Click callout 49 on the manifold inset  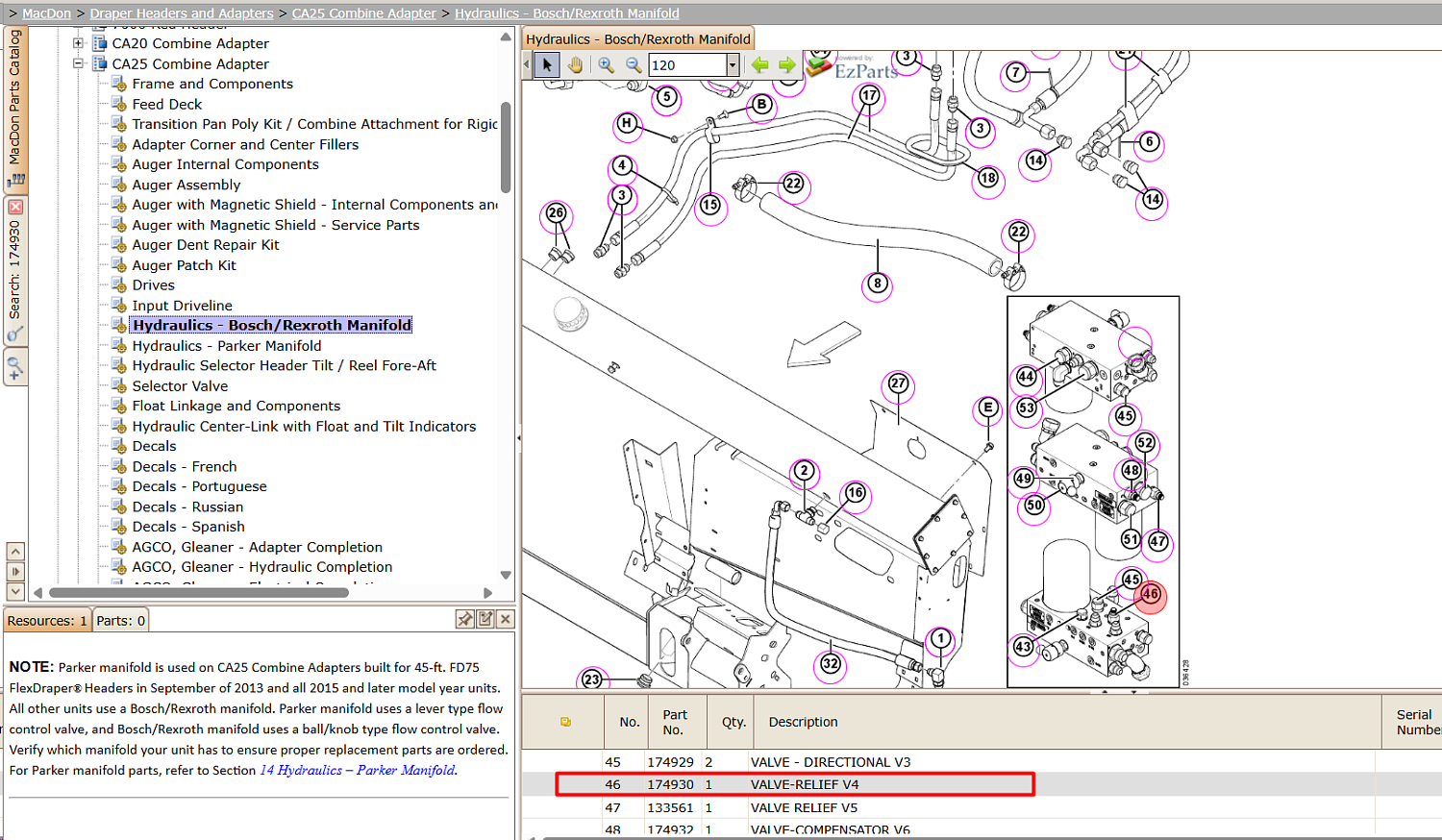click(x=1024, y=479)
